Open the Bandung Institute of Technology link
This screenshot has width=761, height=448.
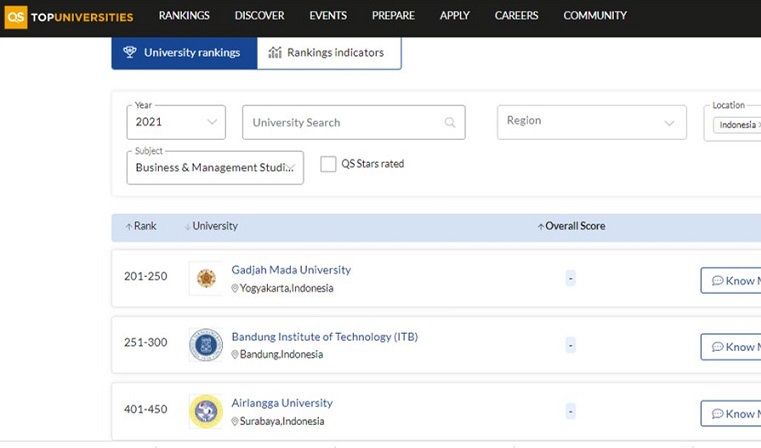click(325, 337)
